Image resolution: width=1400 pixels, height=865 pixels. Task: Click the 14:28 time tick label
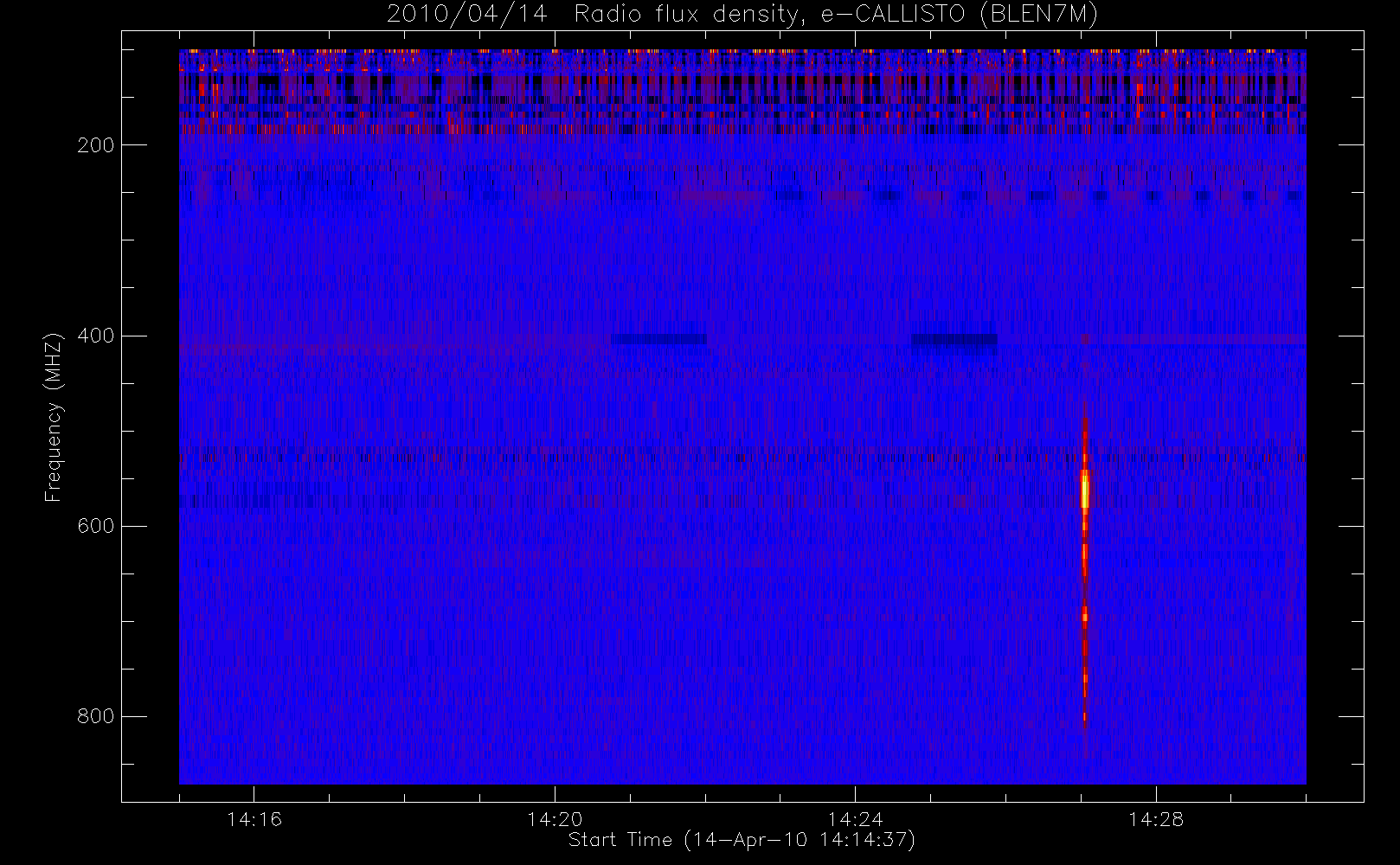tap(1156, 818)
